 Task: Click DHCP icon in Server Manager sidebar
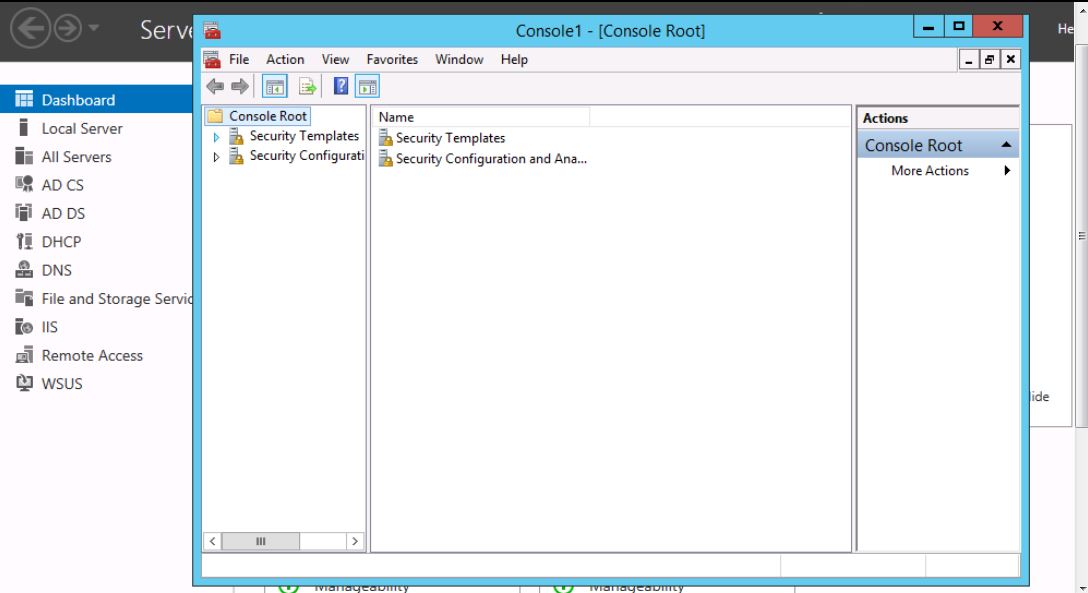(24, 241)
